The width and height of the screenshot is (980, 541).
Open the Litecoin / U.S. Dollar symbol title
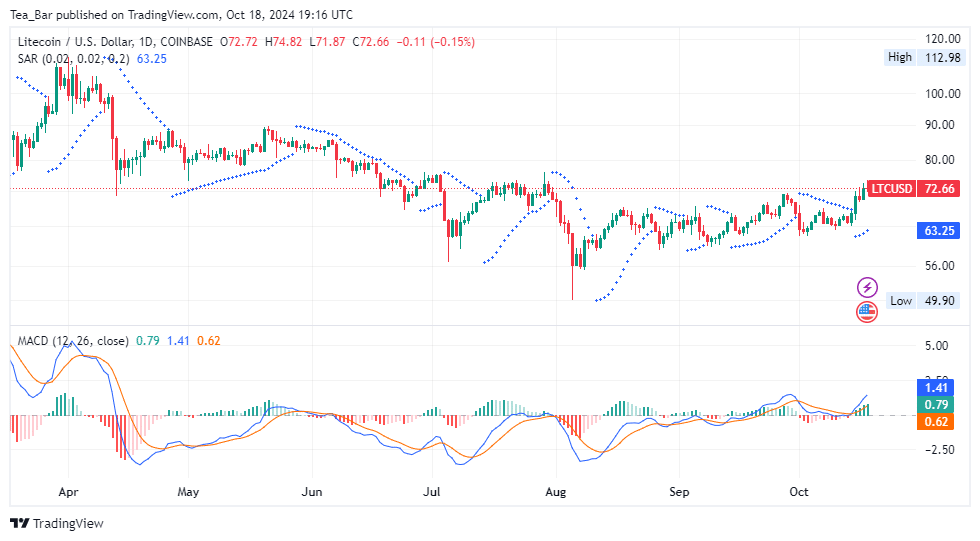coord(115,42)
